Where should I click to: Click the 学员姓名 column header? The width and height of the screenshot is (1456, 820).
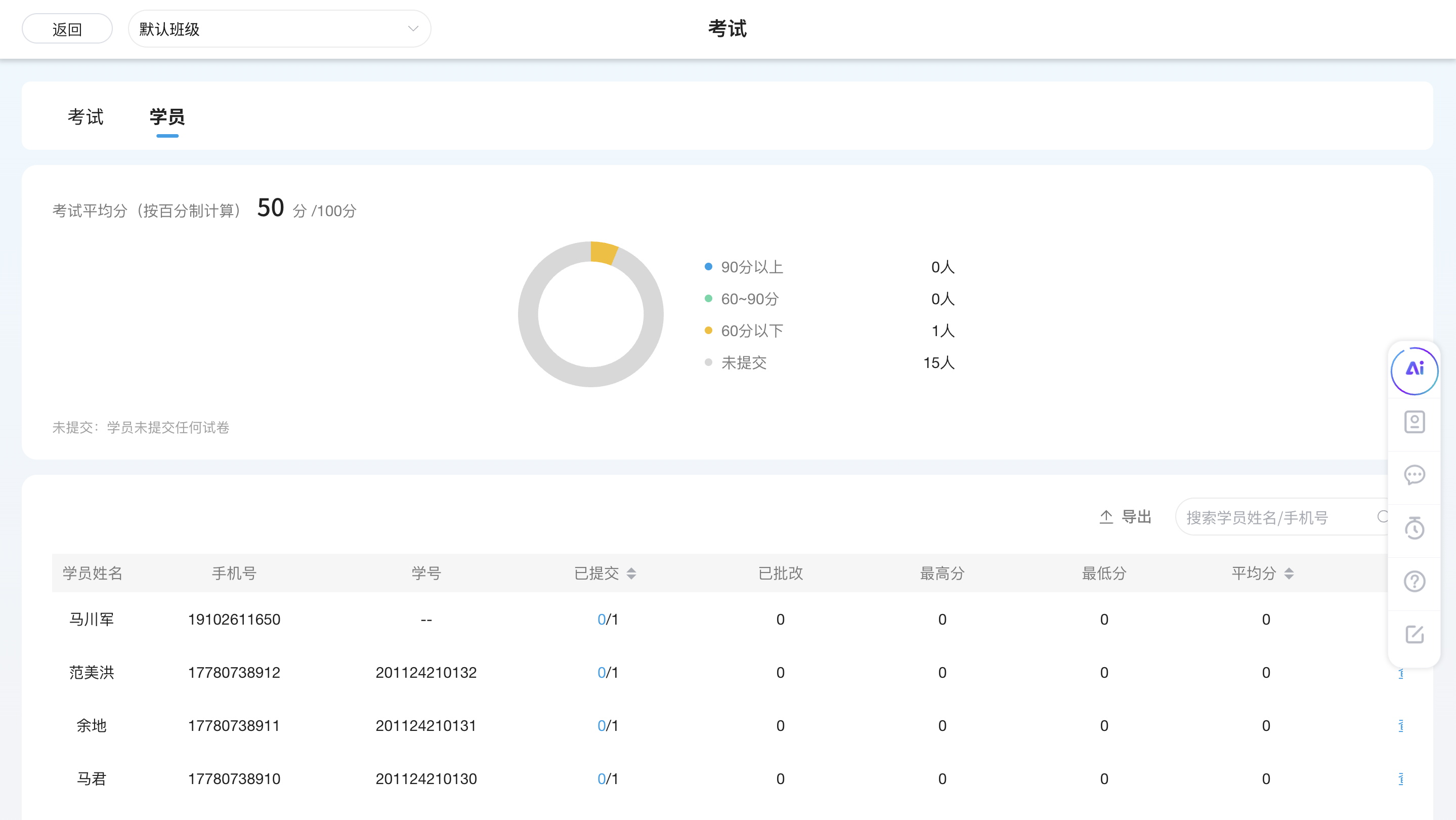tap(92, 573)
